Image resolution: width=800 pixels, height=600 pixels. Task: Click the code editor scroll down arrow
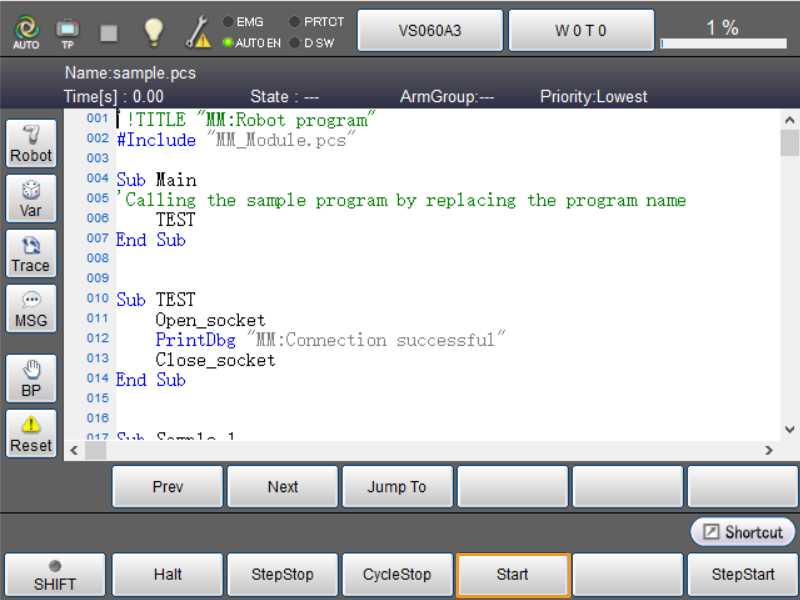(x=790, y=429)
